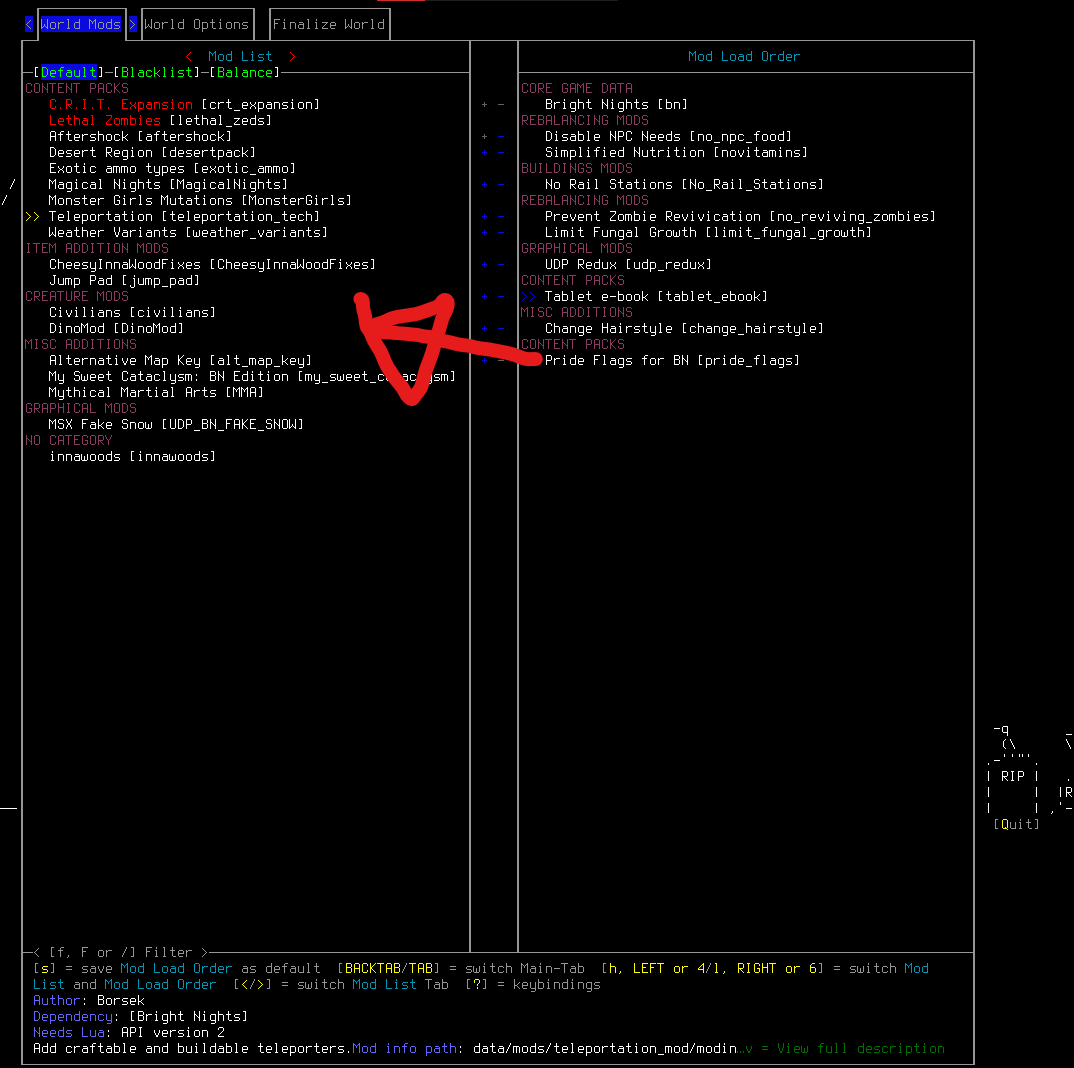
Task: Select Bright Nights in load order
Action: pyautogui.click(x=616, y=105)
